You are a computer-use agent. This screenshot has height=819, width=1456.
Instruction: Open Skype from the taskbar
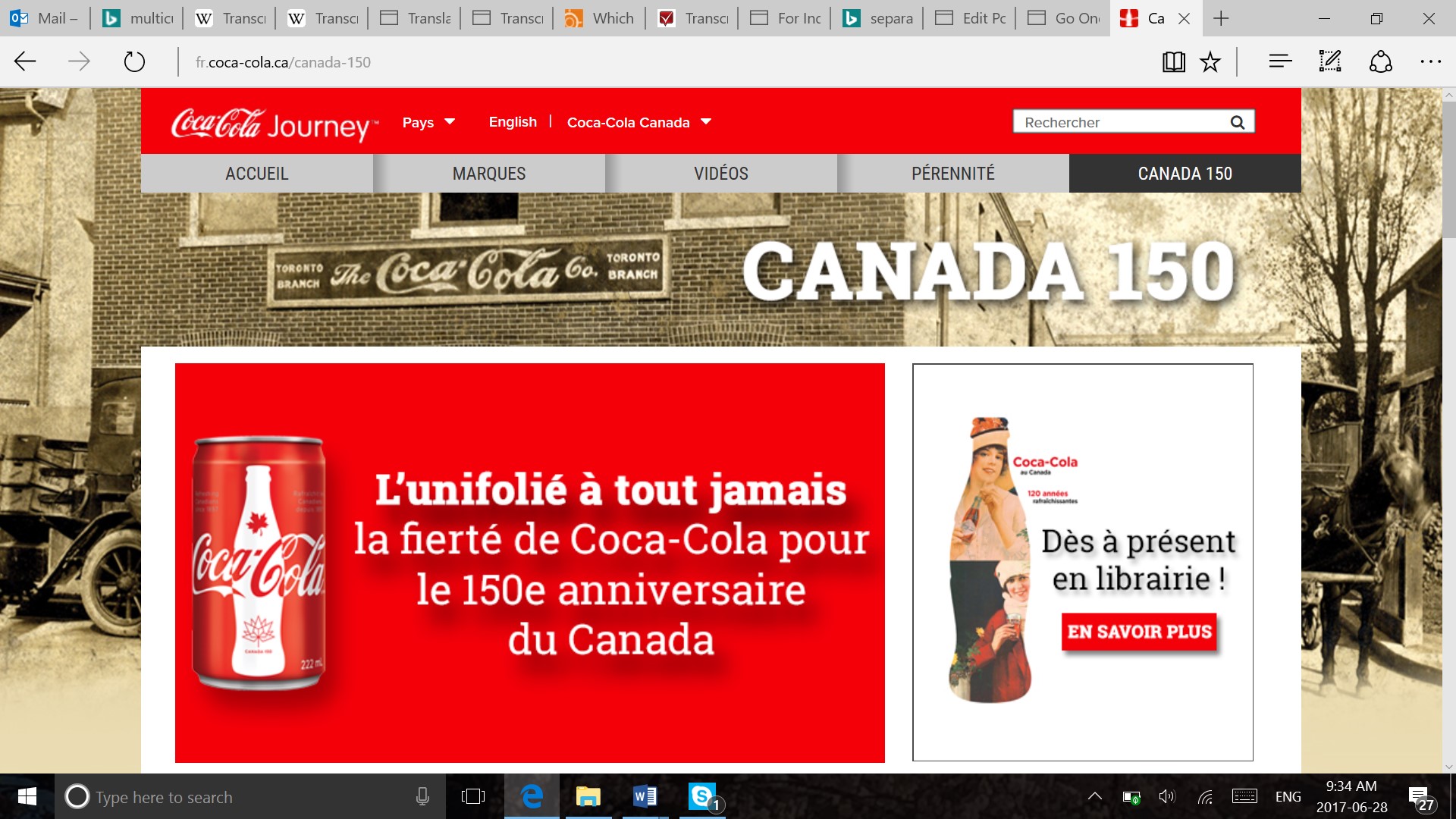point(703,796)
